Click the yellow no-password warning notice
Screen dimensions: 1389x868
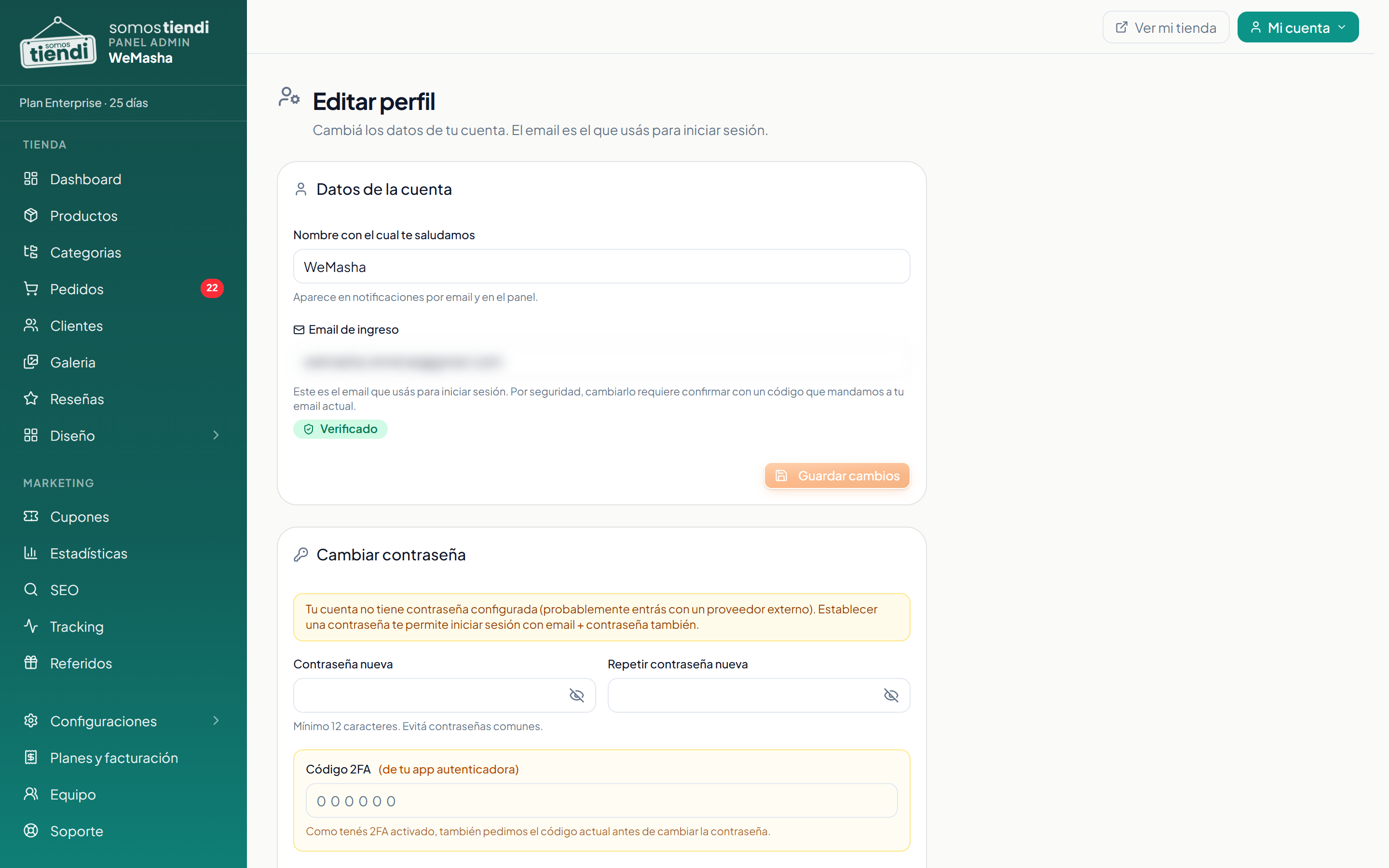tap(601, 617)
